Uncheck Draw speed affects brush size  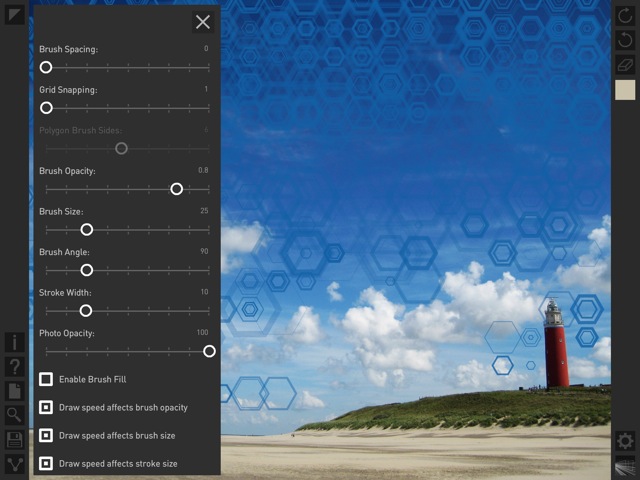(46, 436)
